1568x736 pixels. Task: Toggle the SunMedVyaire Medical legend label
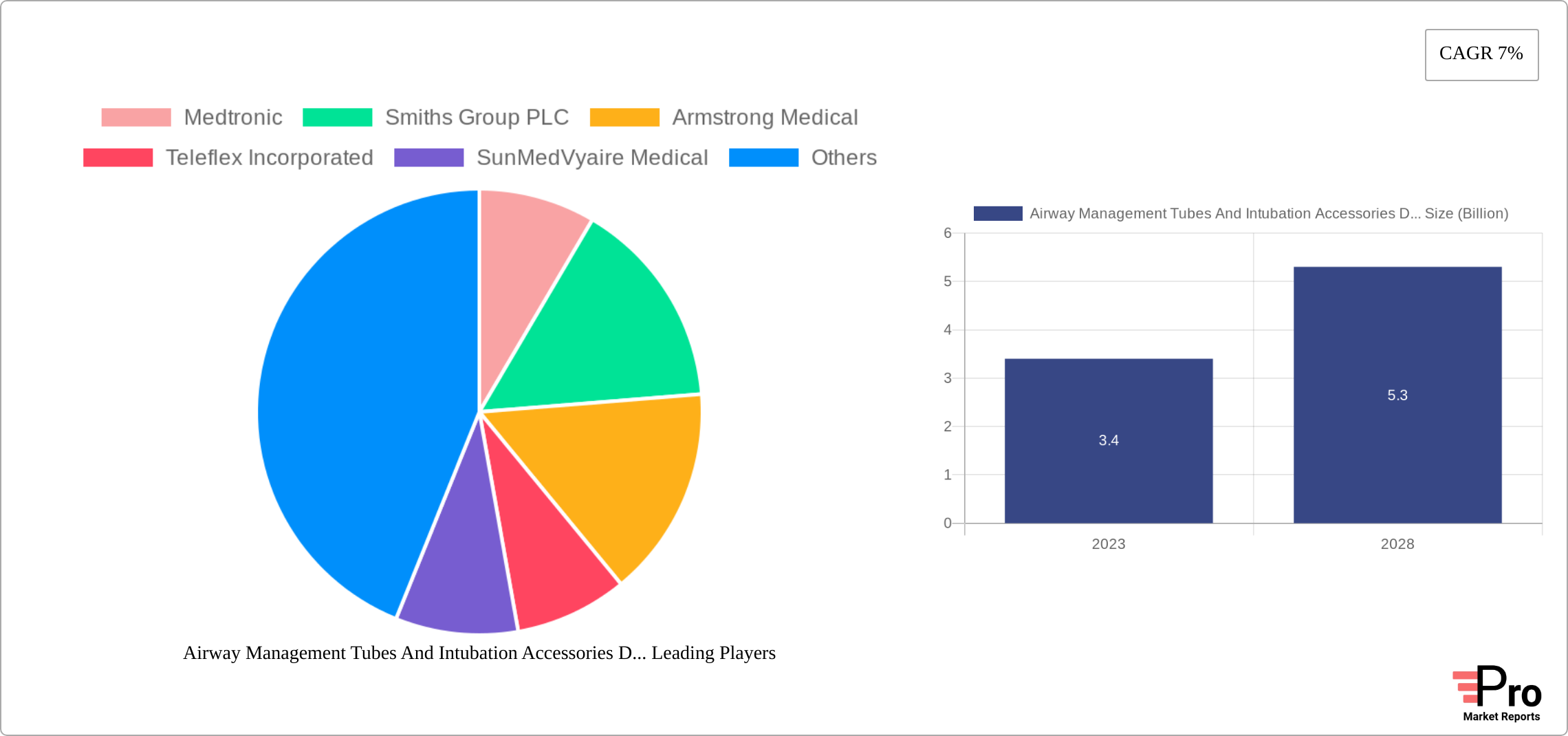[591, 158]
